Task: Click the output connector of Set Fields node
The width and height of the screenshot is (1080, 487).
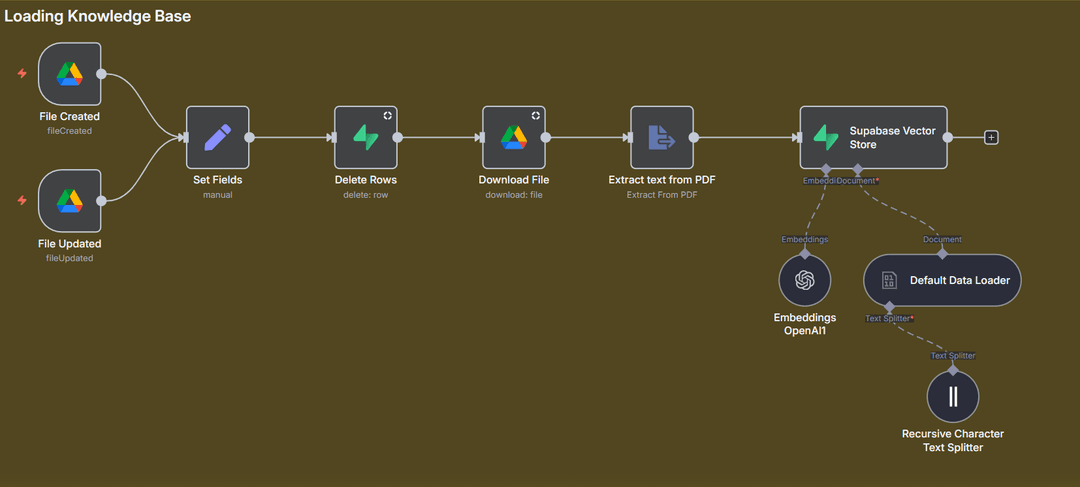Action: click(250, 138)
